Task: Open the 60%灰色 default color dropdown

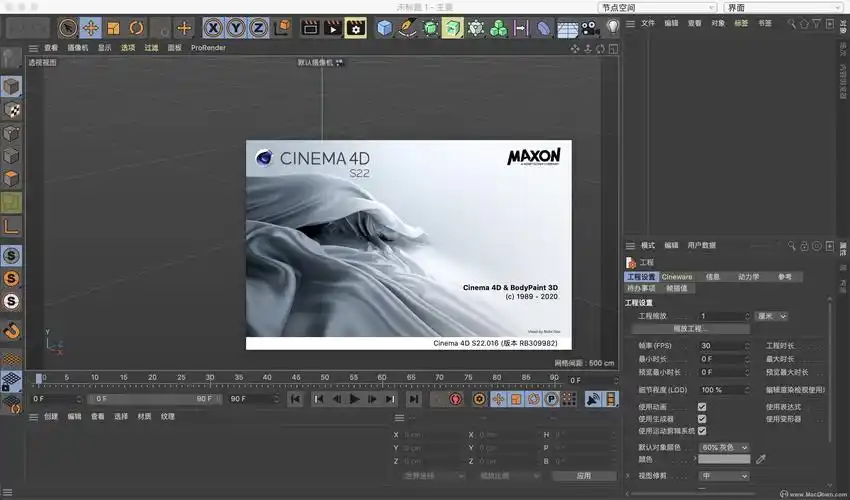Action: click(724, 447)
